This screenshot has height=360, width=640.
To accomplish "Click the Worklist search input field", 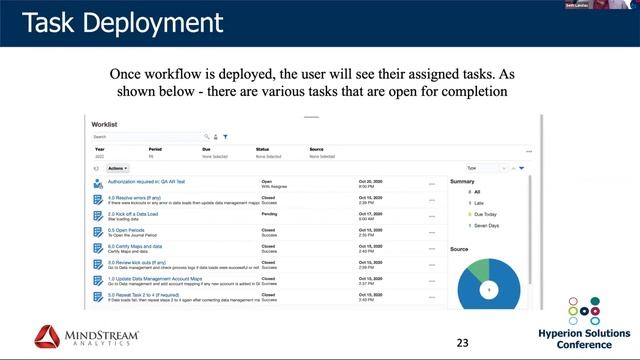I will point(147,137).
